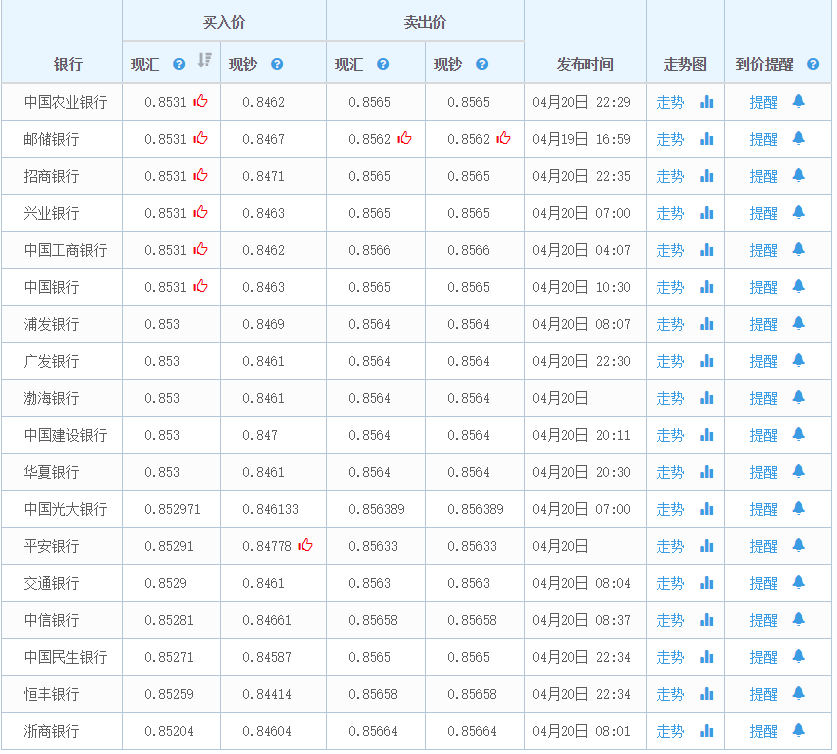The image size is (837, 754).
Task: Click help icon beside 卖出价 现汇 header
Action: click(x=383, y=64)
